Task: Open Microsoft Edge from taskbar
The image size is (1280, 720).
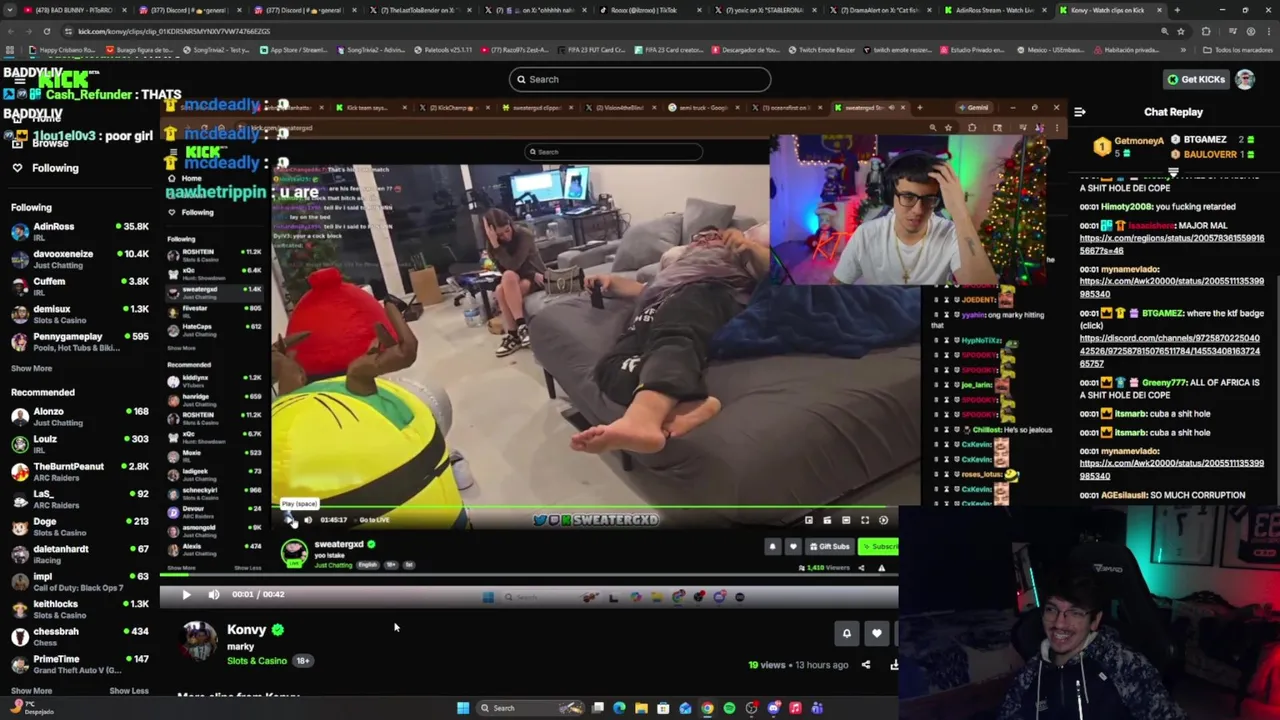Action: coord(619,708)
